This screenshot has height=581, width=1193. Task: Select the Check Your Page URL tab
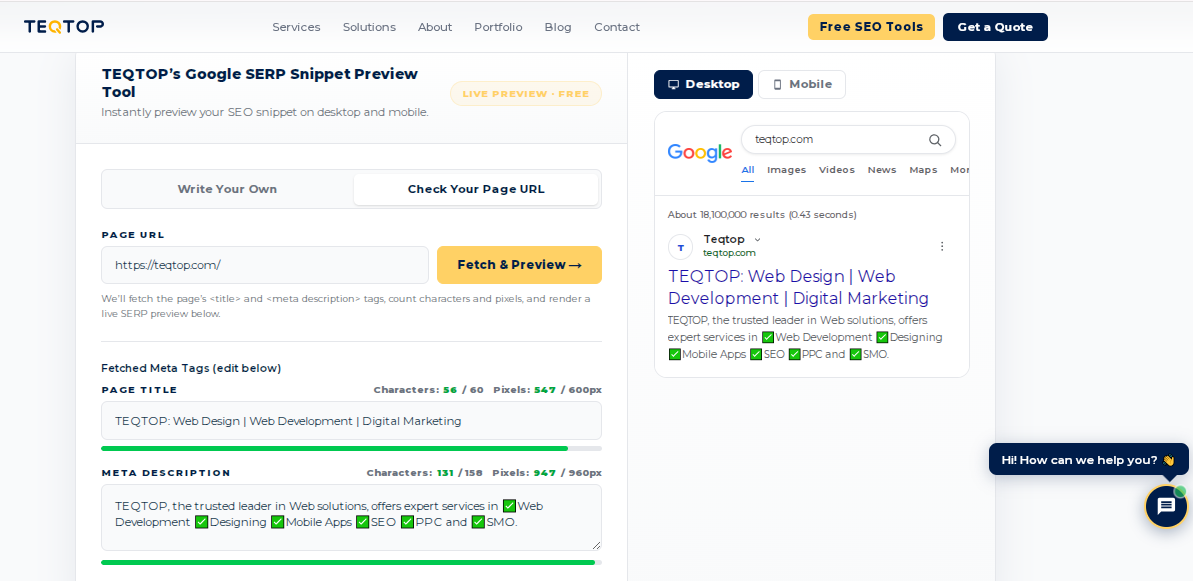click(476, 189)
